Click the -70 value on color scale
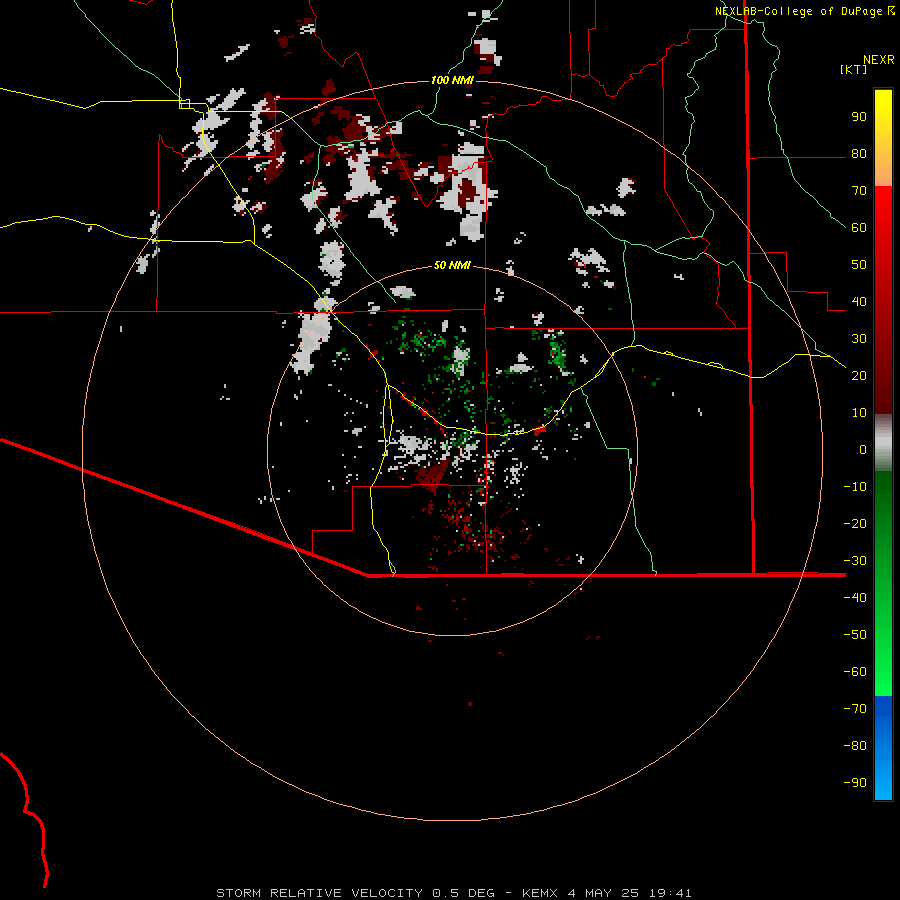This screenshot has width=900, height=900. pos(855,708)
